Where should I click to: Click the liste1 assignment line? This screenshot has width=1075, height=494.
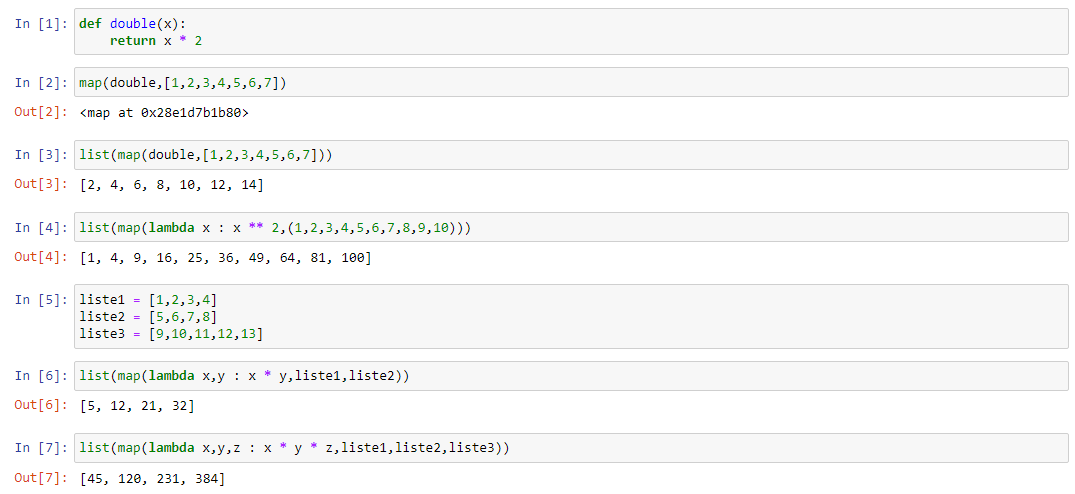point(149,299)
